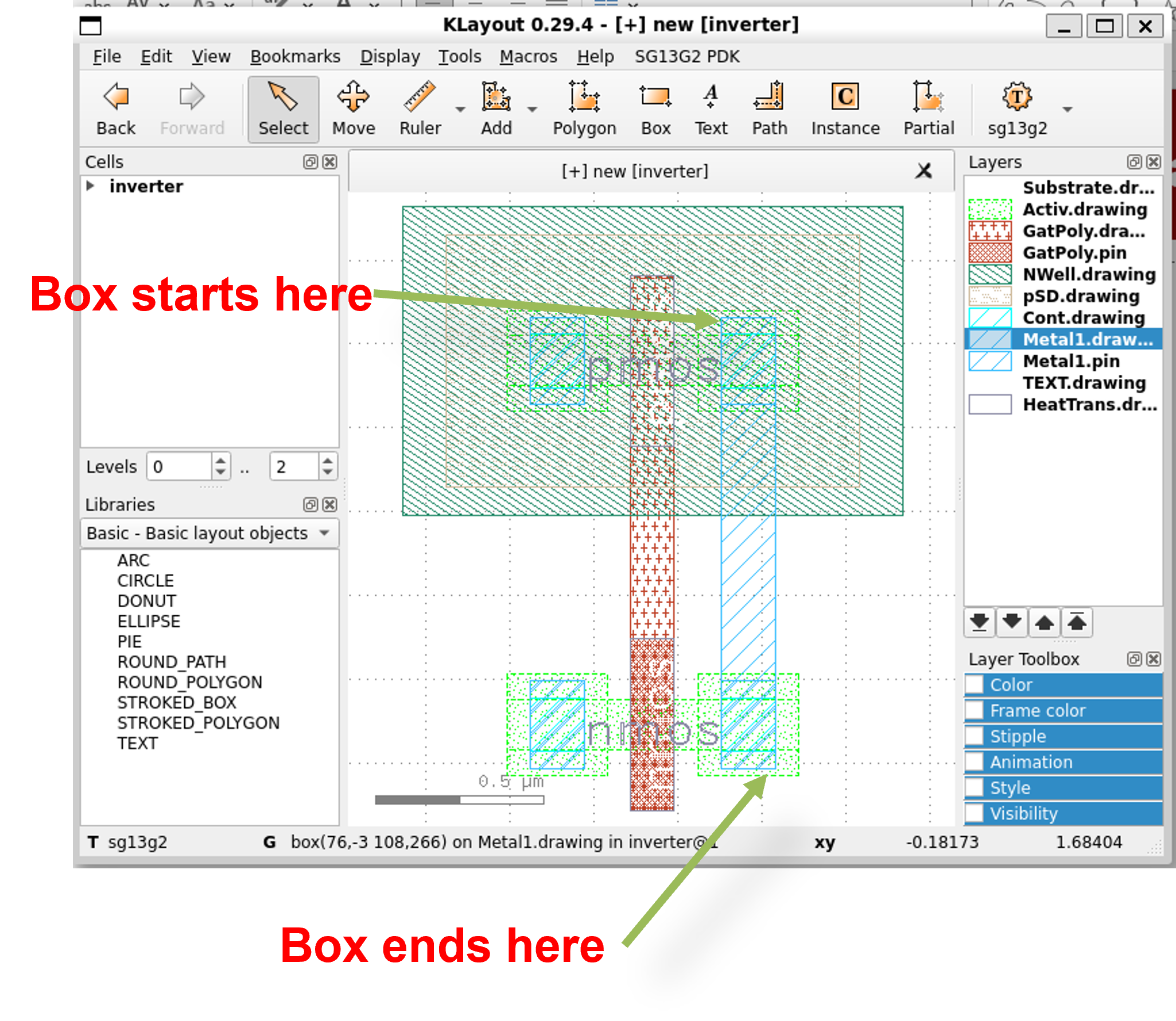Viewport: 1176px width, 1021px height.
Task: Open the sg13g2 technology dropdown arrow
Action: [x=1067, y=109]
